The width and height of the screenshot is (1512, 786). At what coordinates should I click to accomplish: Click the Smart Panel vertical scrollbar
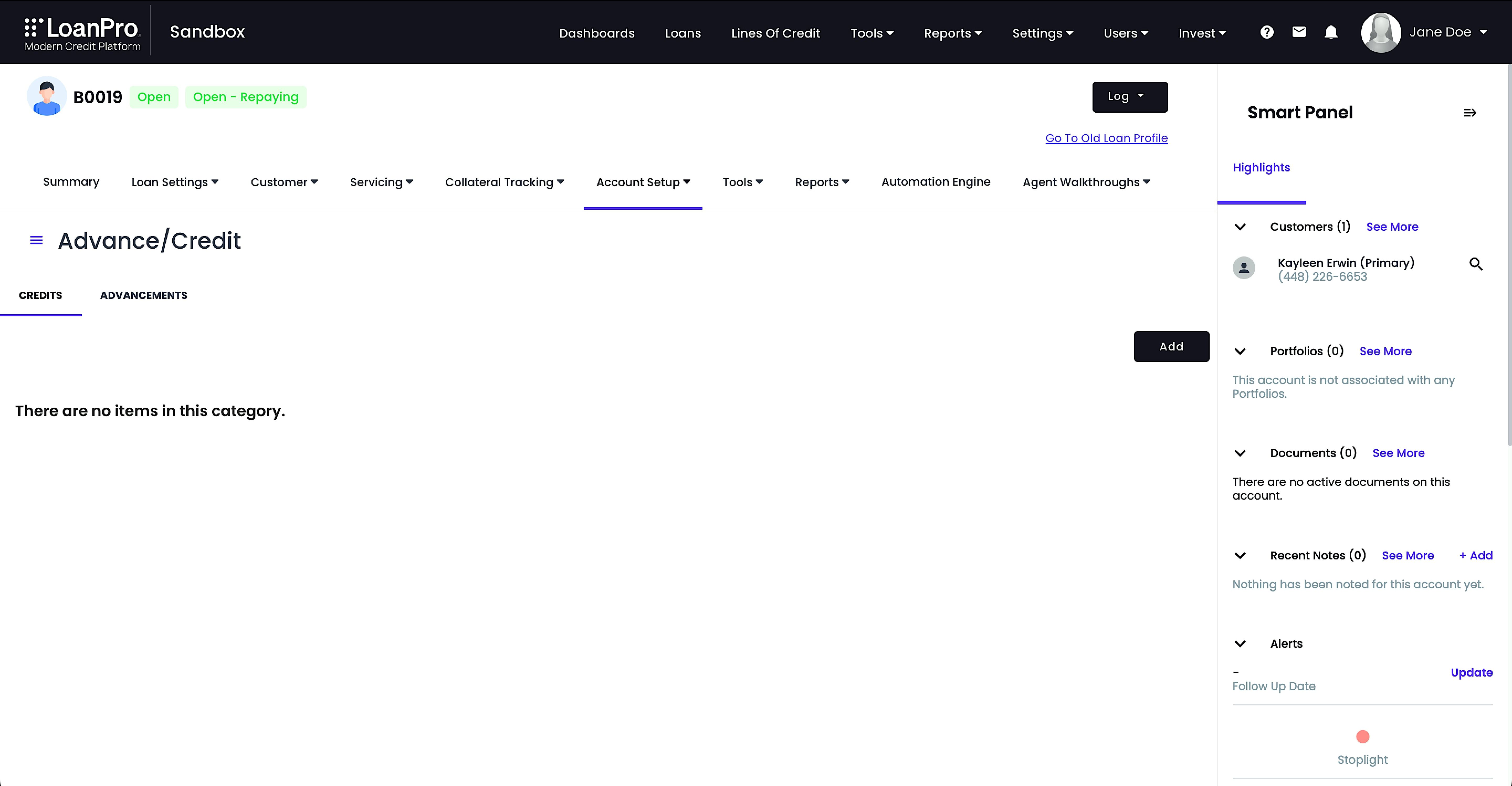coord(1509,255)
